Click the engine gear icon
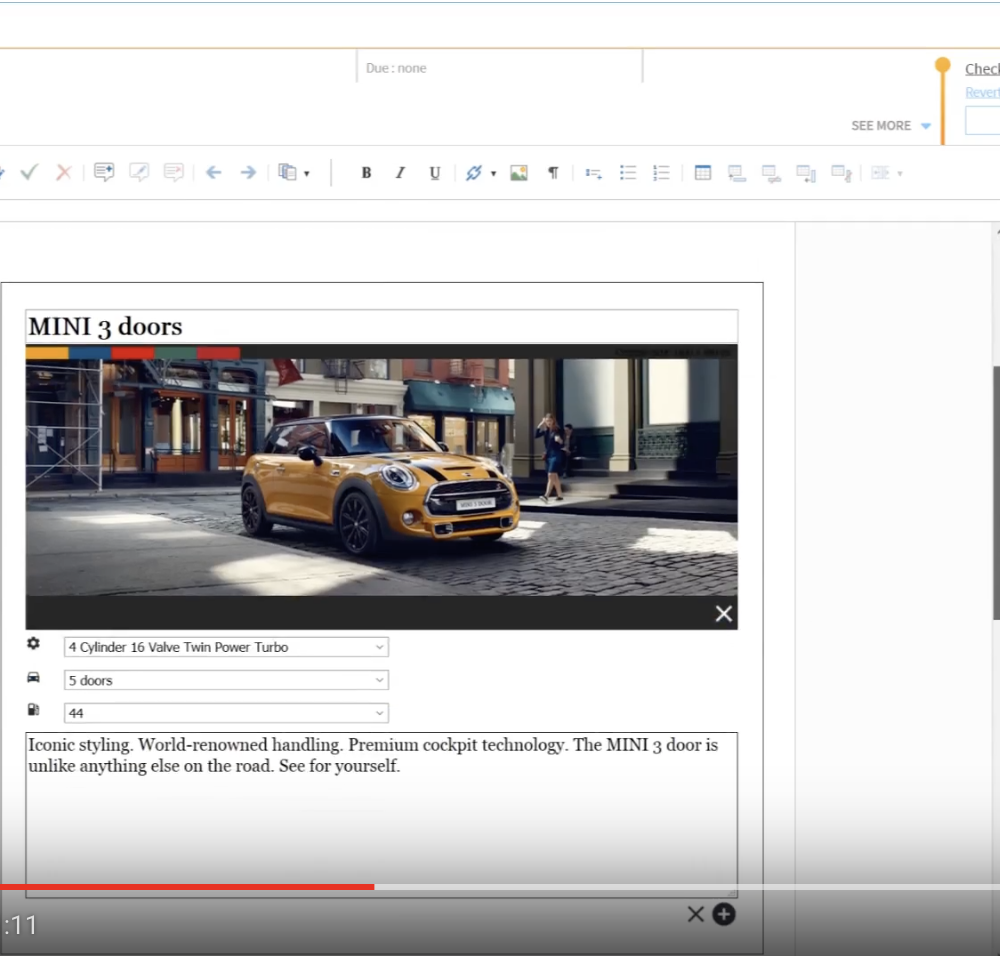 click(x=33, y=644)
